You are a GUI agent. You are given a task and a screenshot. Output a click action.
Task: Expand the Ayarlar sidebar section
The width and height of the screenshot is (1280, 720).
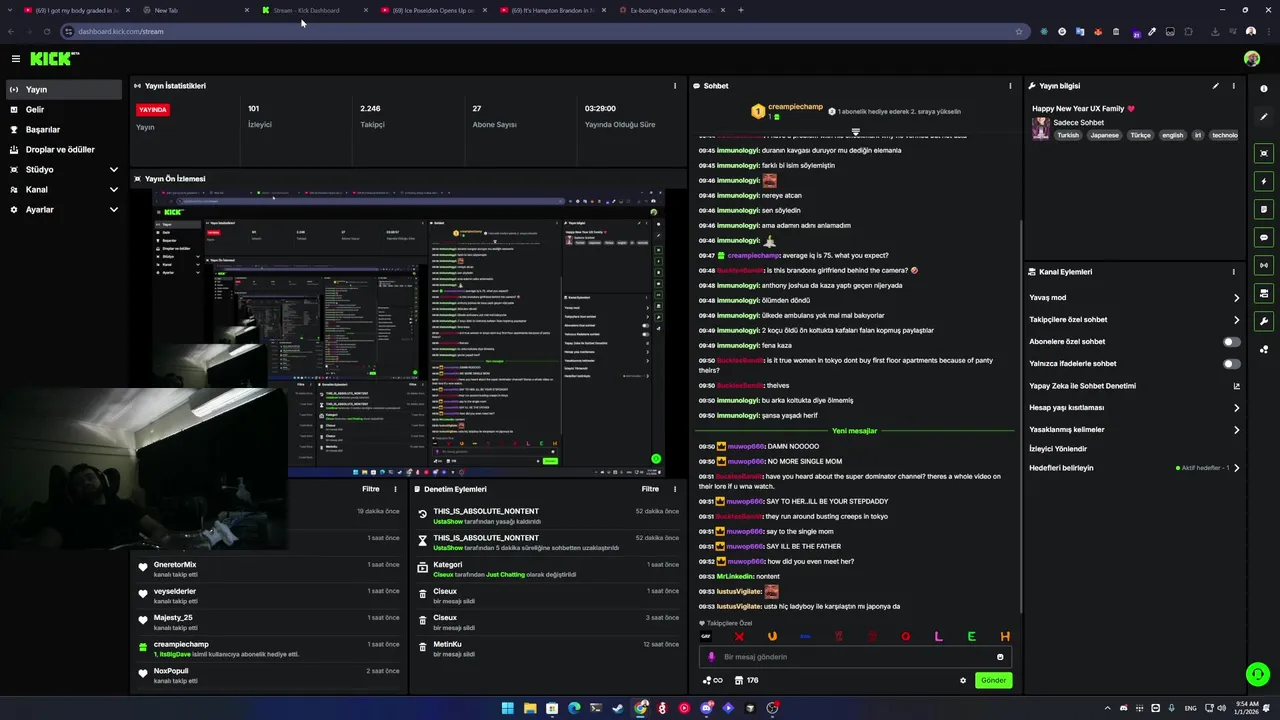[64, 209]
